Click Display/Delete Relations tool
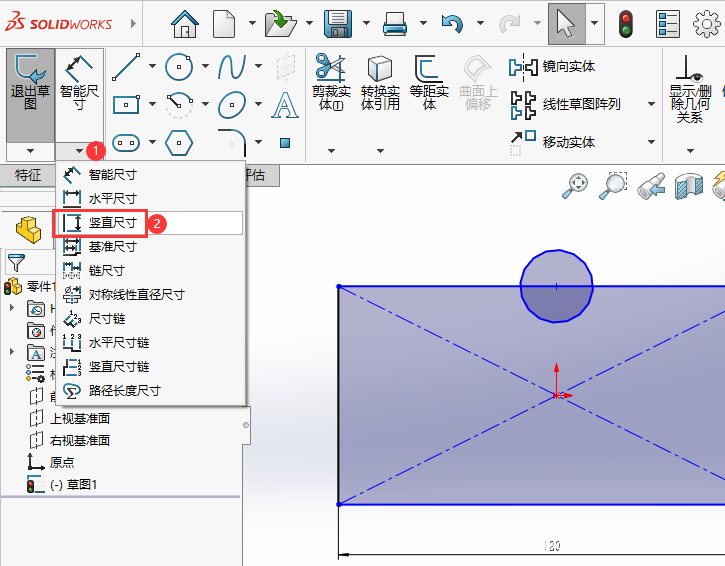 point(690,88)
